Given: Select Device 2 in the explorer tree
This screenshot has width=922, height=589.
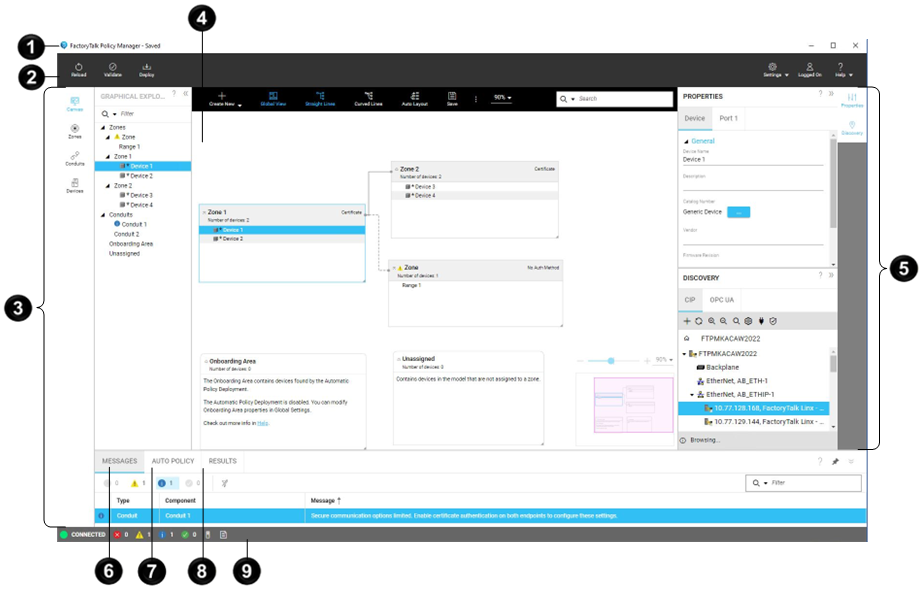Looking at the screenshot, I should coord(141,176).
